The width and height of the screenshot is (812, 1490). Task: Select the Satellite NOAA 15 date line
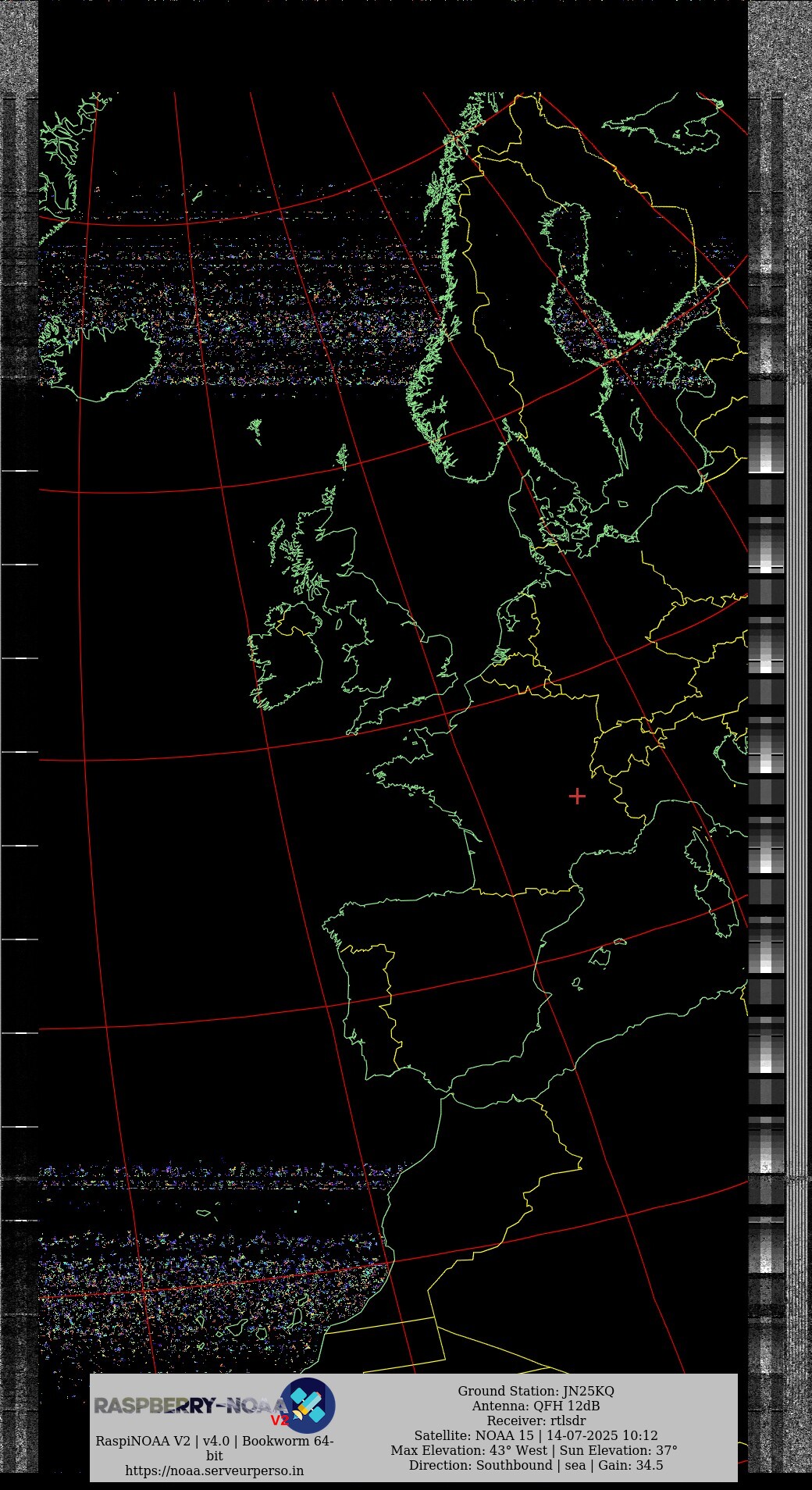[536, 1435]
